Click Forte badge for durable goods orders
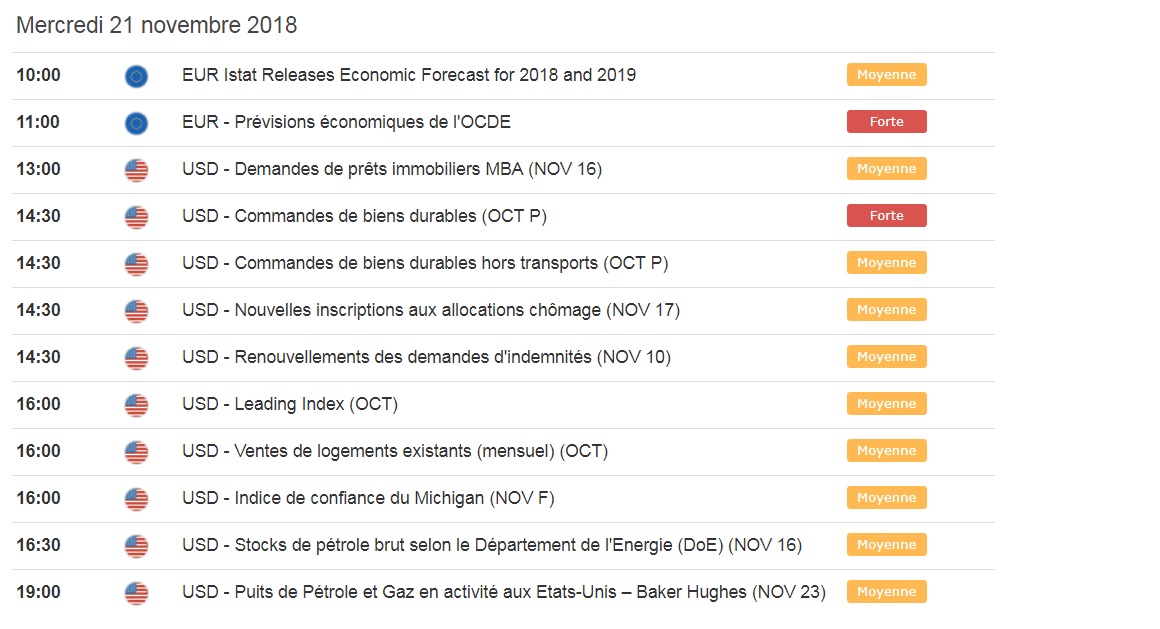Screen dimensions: 1160x629 click(886, 216)
